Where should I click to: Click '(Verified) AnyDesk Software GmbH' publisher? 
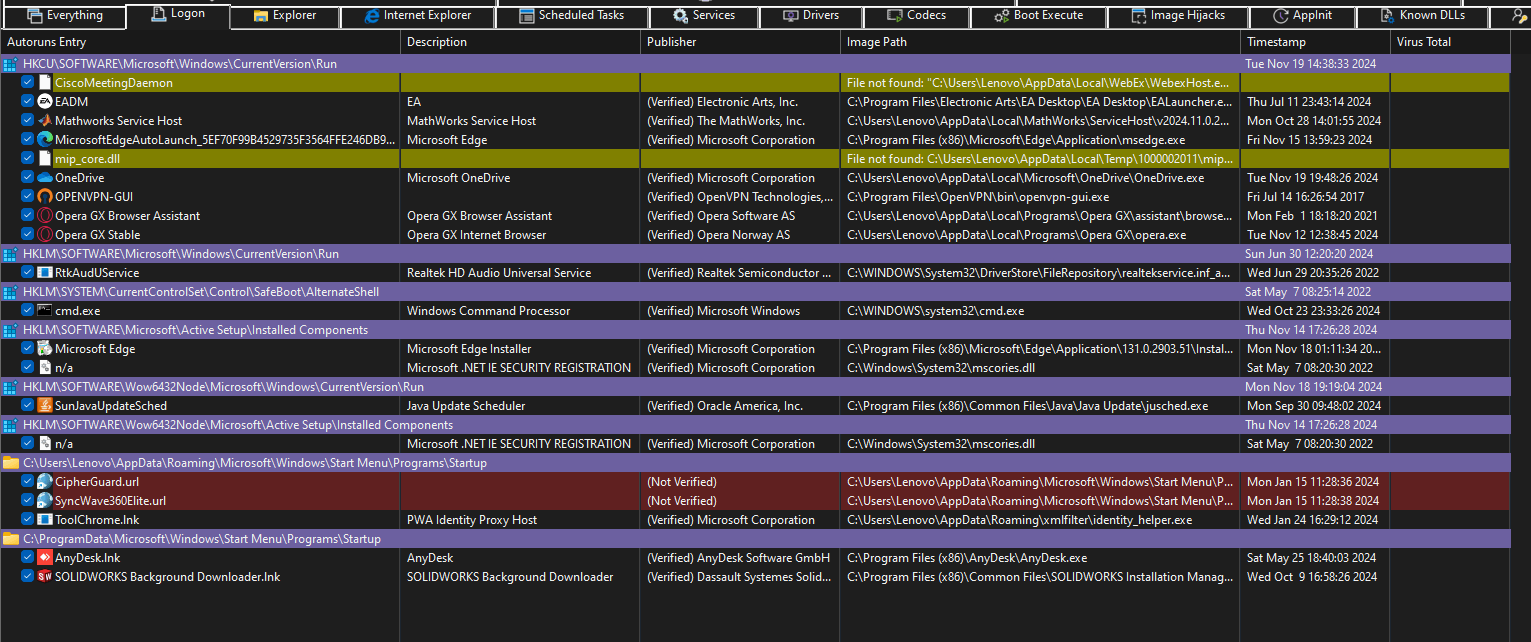pyautogui.click(x=739, y=558)
